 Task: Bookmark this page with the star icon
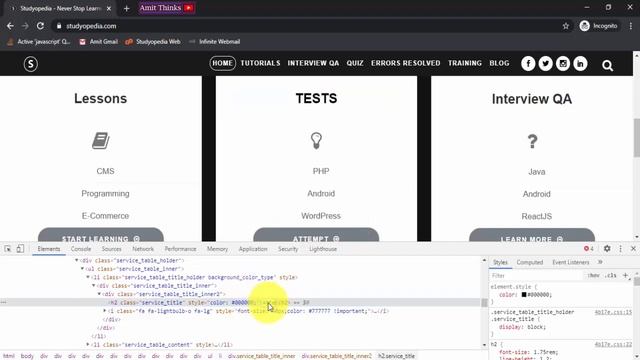pyautogui.click(x=566, y=26)
